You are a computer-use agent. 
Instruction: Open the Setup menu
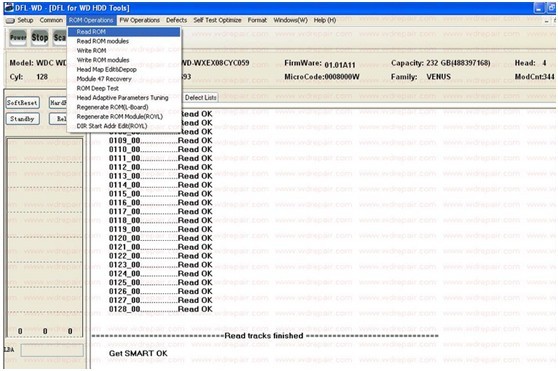(x=25, y=20)
